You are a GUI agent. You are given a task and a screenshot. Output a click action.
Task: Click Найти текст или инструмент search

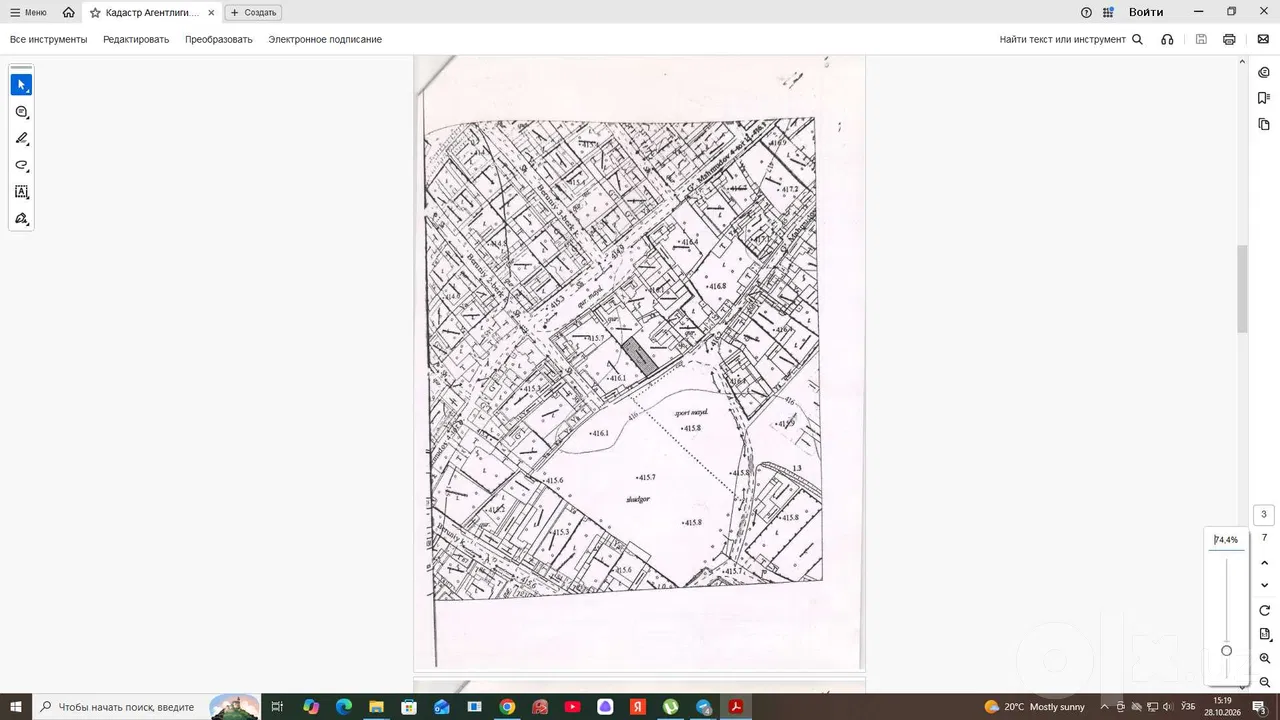click(1071, 39)
